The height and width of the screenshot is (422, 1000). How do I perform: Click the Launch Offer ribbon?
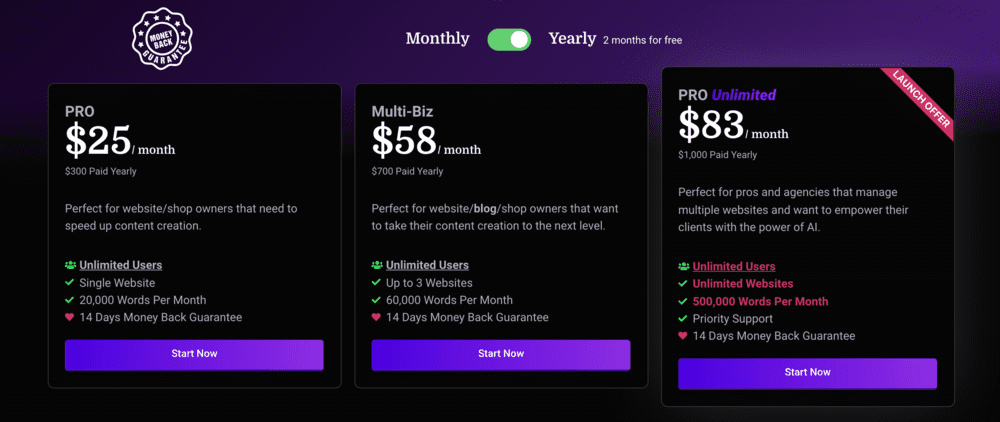coord(922,101)
